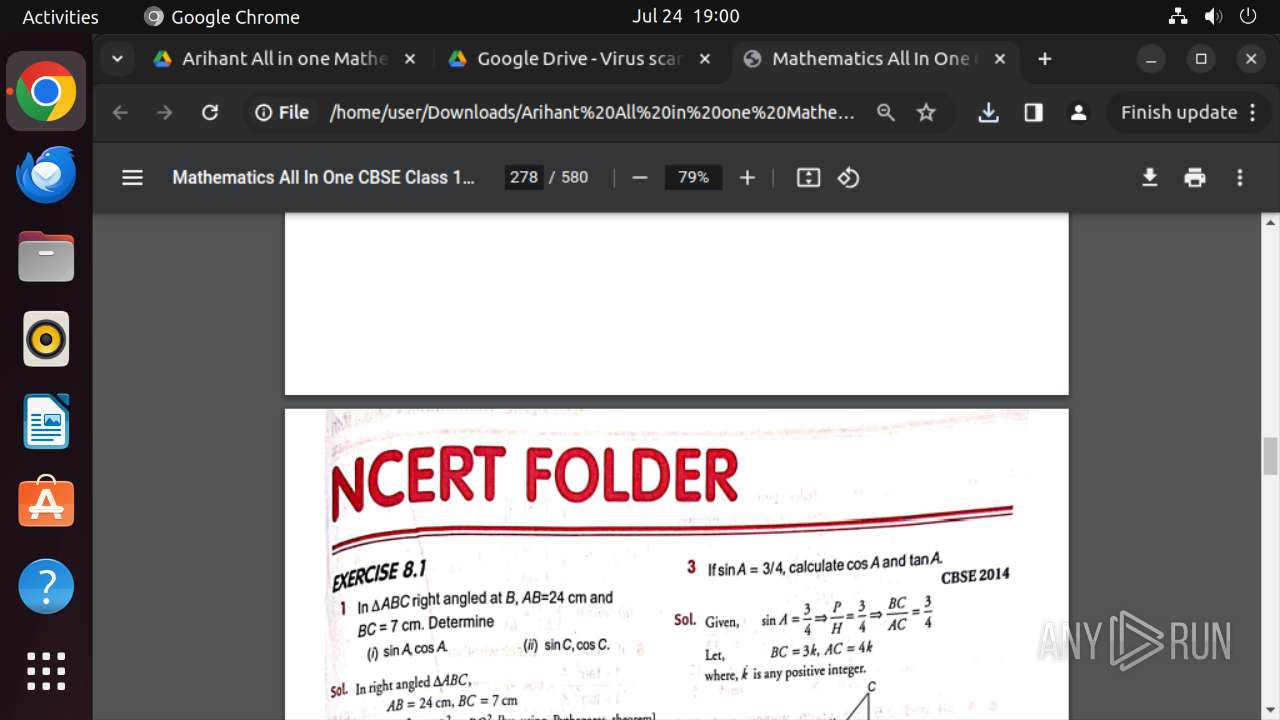Click the Finish update button
1280x720 pixels.
(x=1188, y=113)
